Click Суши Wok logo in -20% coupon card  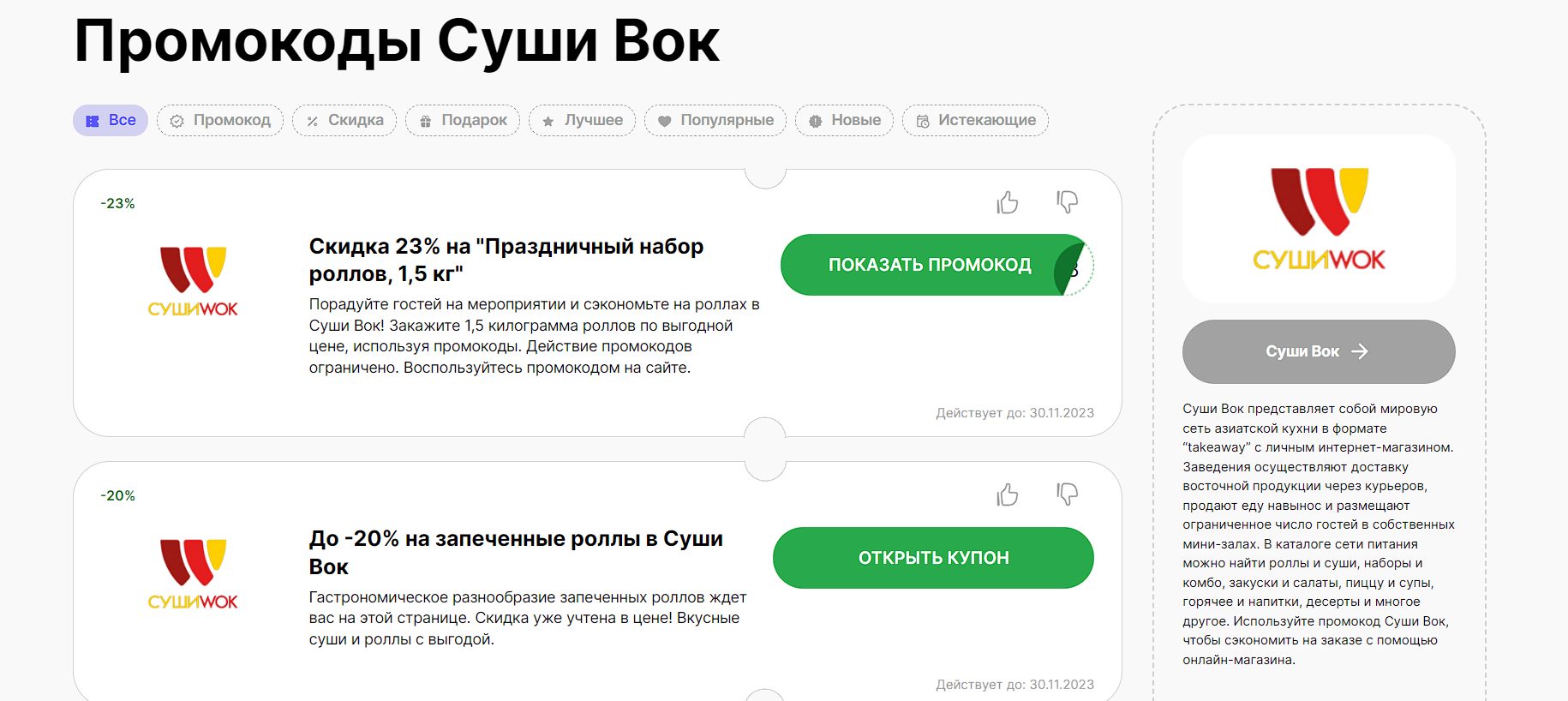click(x=193, y=574)
